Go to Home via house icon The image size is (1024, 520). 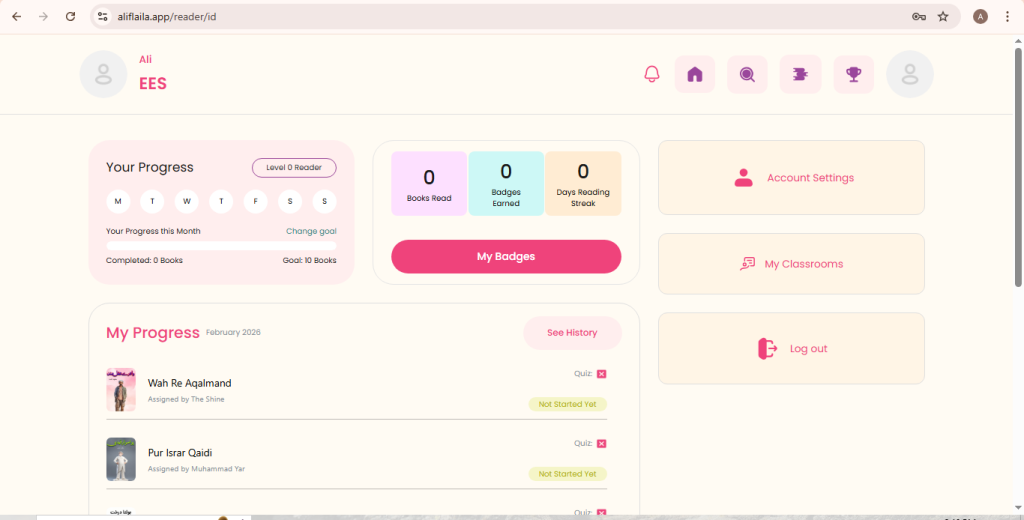point(695,74)
